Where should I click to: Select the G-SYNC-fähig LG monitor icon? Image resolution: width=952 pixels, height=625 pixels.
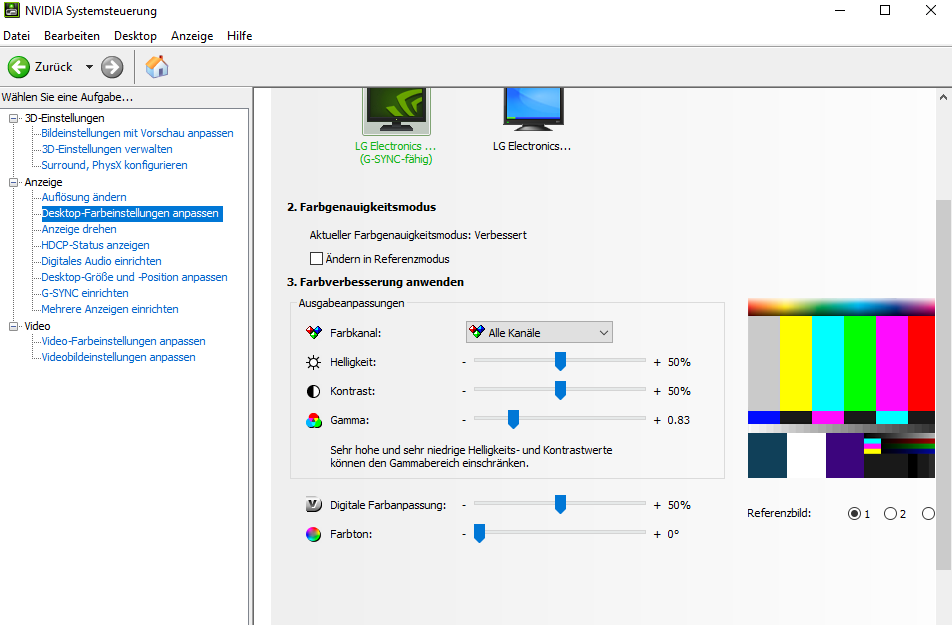tap(396, 111)
